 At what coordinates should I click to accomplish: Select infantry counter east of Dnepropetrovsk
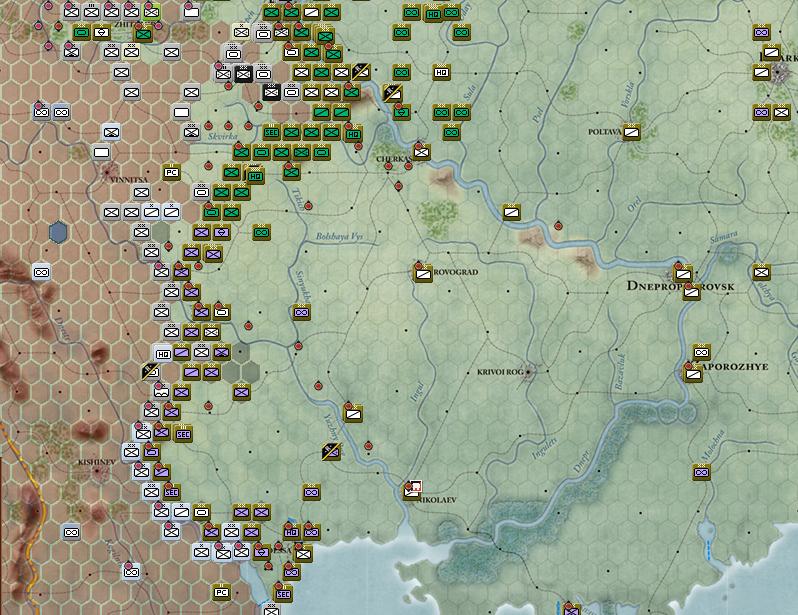(x=761, y=272)
